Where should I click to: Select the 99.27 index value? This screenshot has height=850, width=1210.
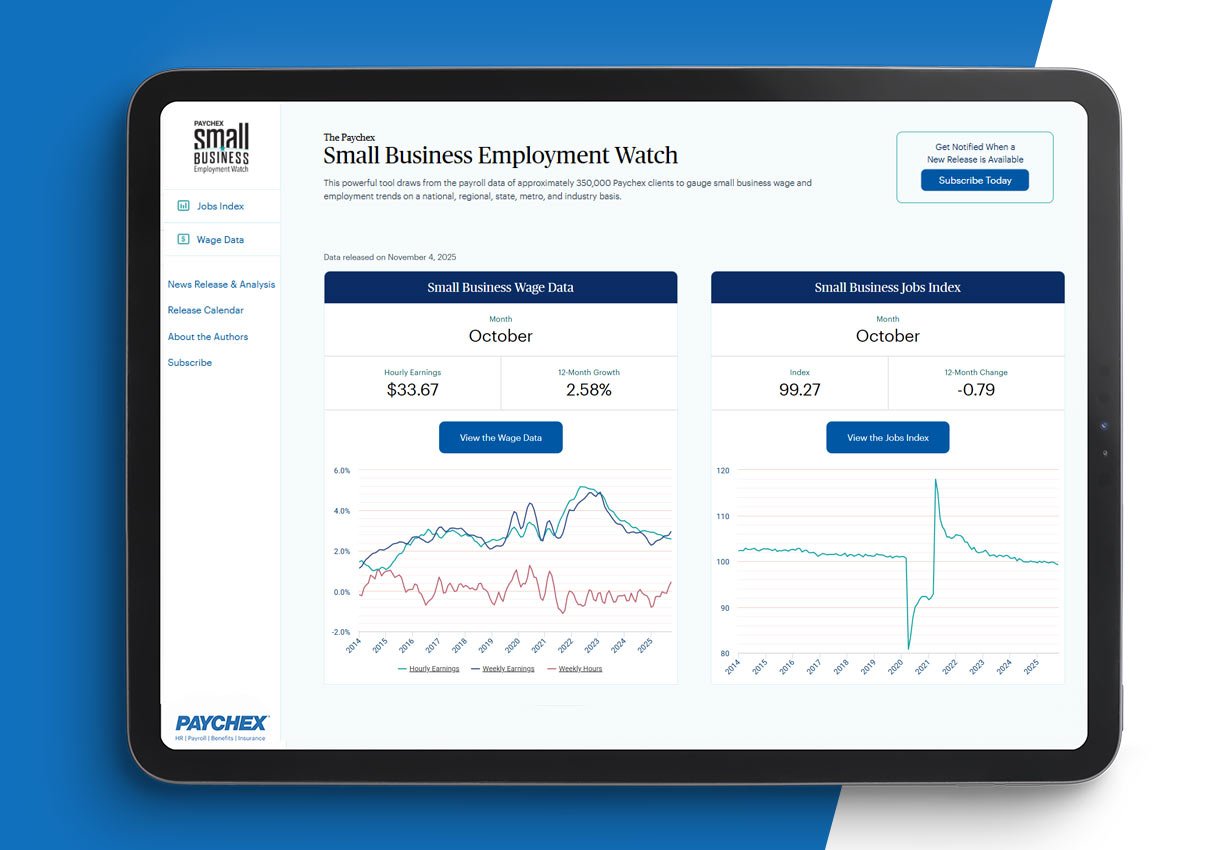800,388
